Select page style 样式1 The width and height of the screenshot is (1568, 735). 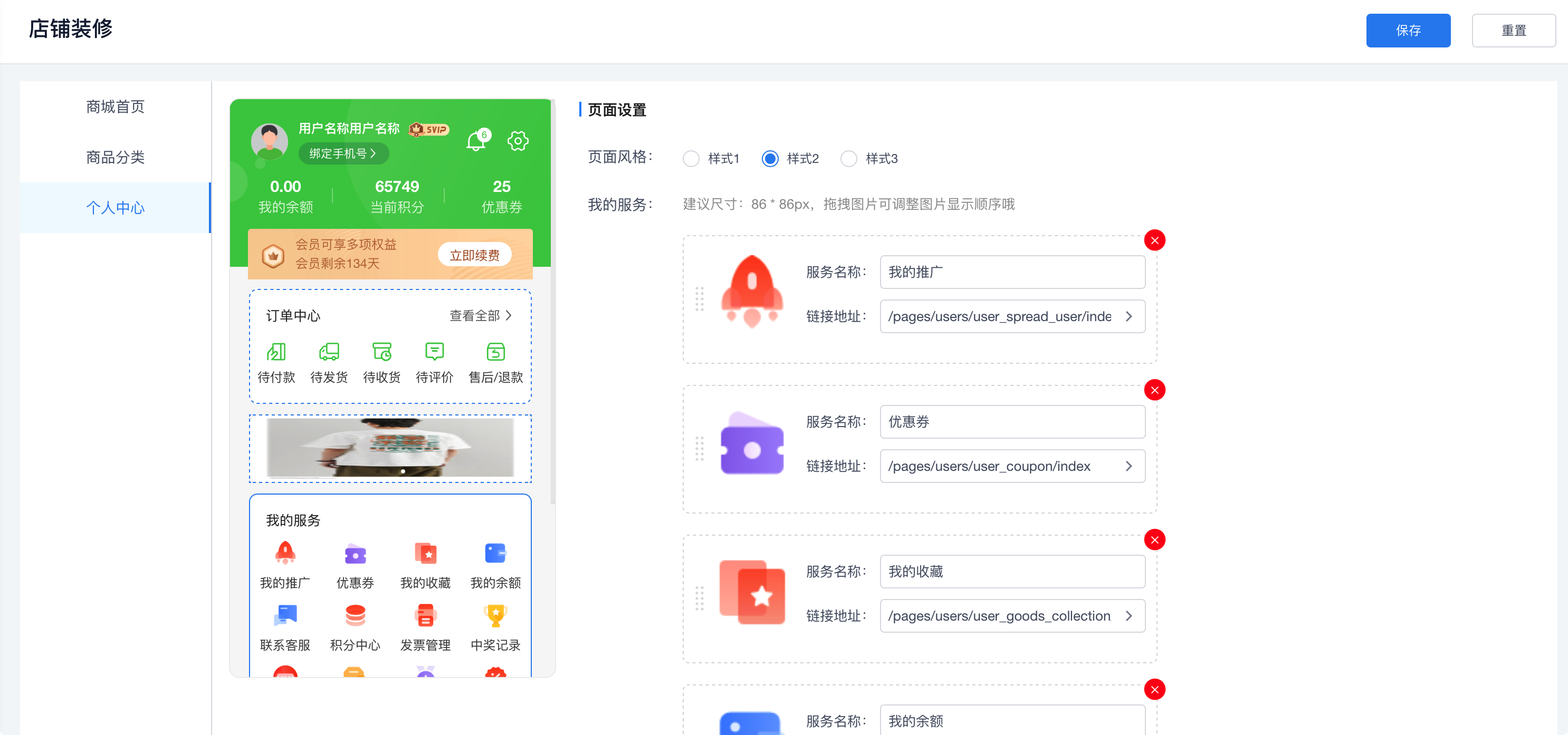[x=691, y=159]
